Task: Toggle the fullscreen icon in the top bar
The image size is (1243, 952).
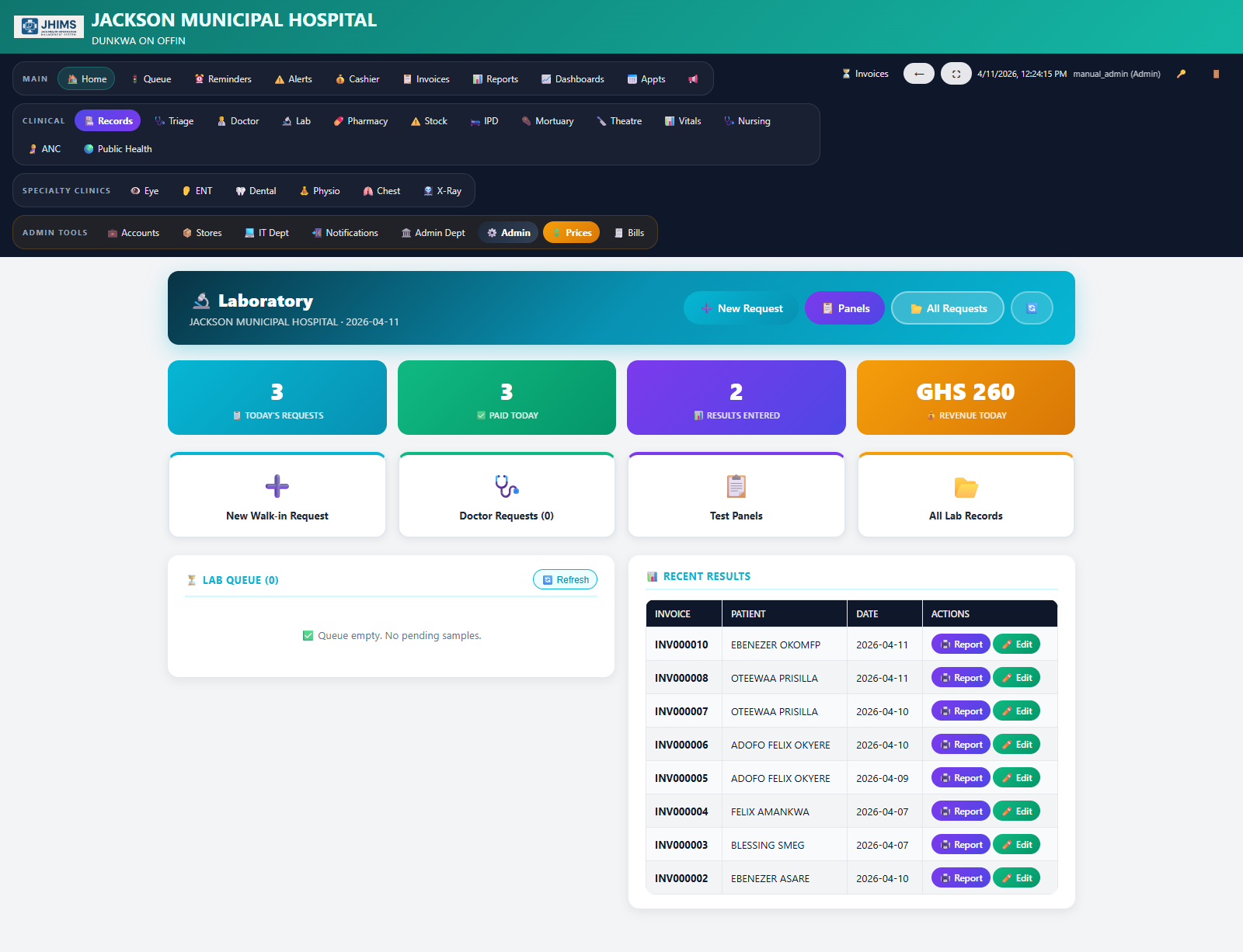Action: click(956, 73)
